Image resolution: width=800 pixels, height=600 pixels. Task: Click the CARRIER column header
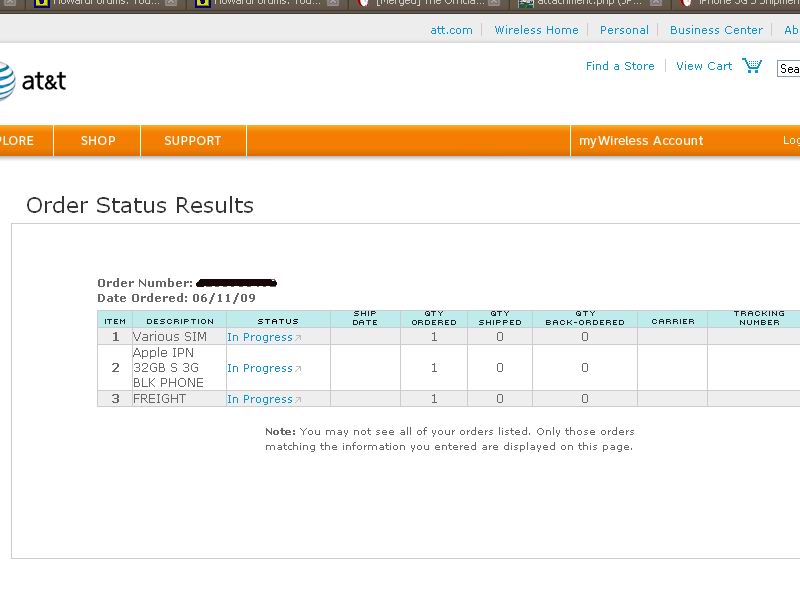coord(673,321)
